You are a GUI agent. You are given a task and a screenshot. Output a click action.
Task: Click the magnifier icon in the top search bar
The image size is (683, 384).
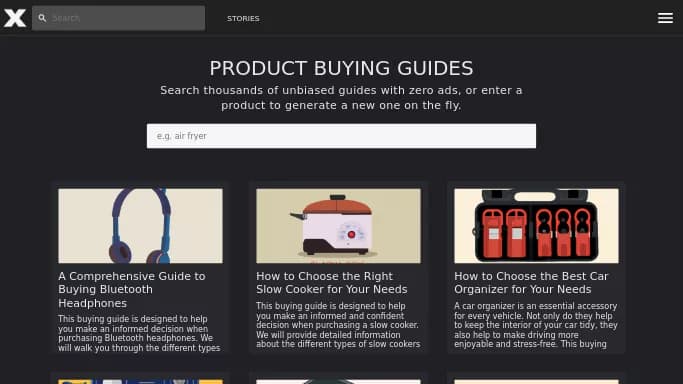click(42, 18)
